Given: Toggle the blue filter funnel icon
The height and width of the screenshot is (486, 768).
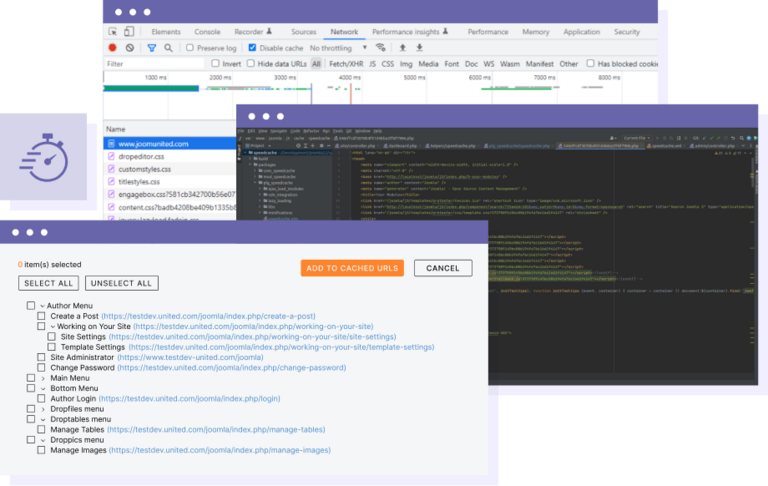Looking at the screenshot, I should click(151, 47).
